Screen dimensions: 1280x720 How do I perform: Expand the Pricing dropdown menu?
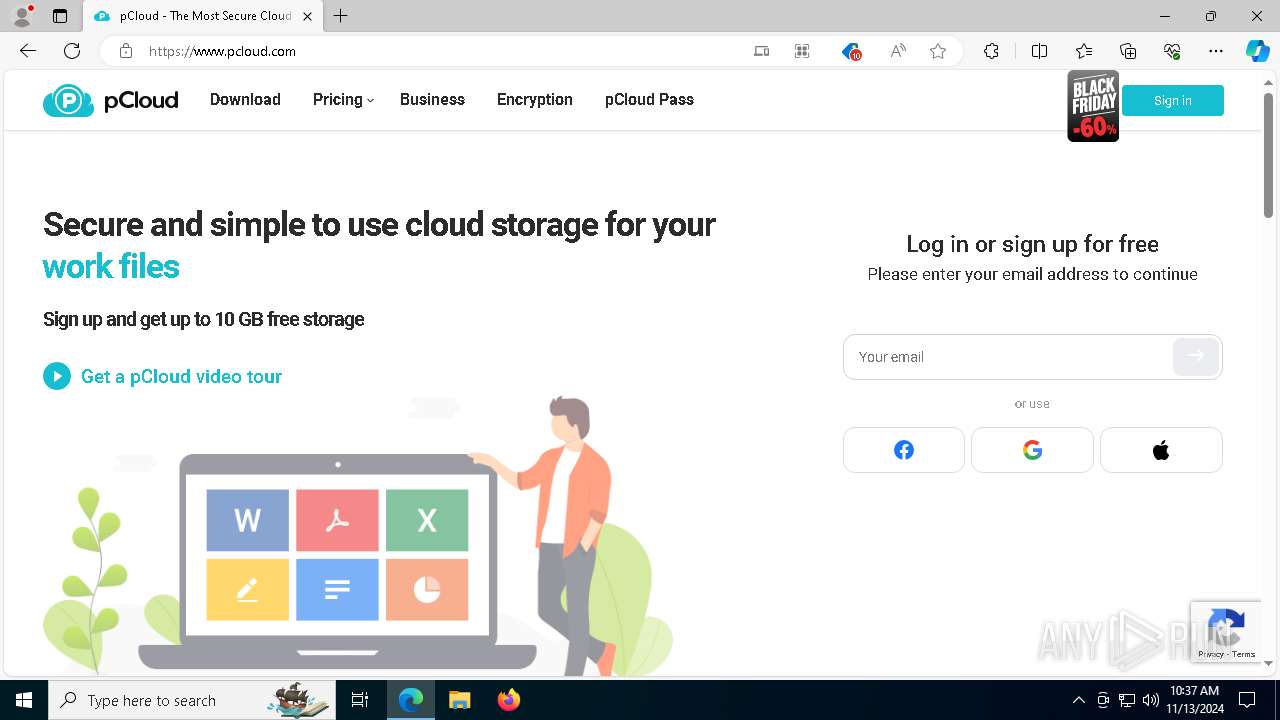343,100
